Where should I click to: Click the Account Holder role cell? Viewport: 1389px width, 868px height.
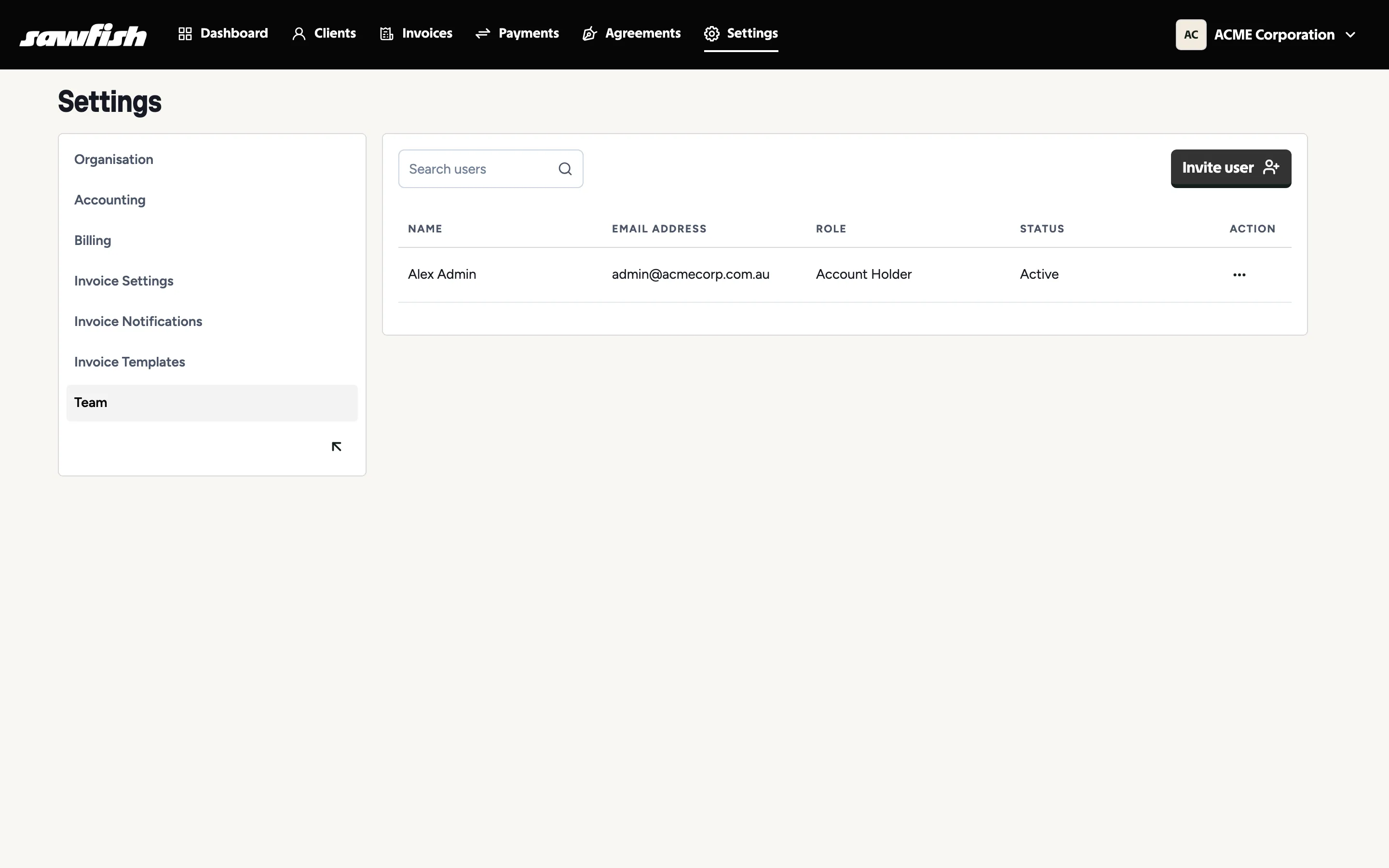point(864,274)
